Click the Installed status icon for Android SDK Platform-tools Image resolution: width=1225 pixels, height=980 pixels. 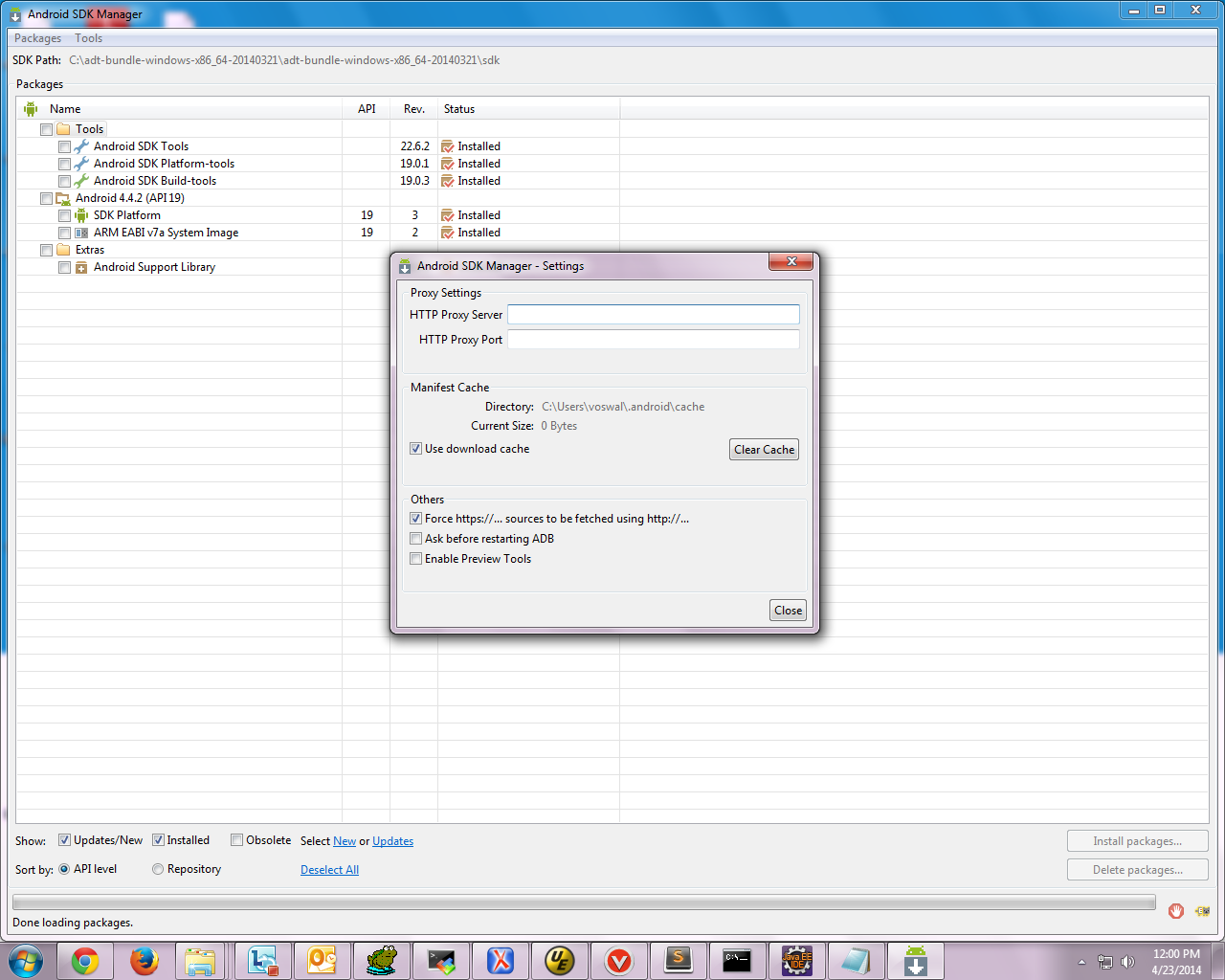coord(447,164)
